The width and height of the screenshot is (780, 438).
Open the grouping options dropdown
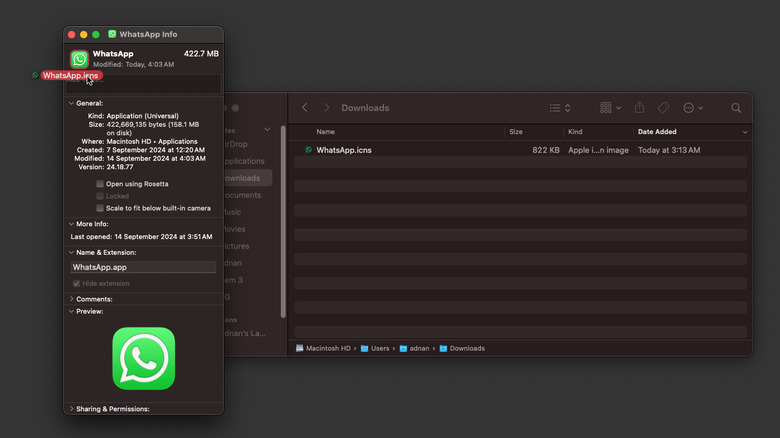coord(610,108)
